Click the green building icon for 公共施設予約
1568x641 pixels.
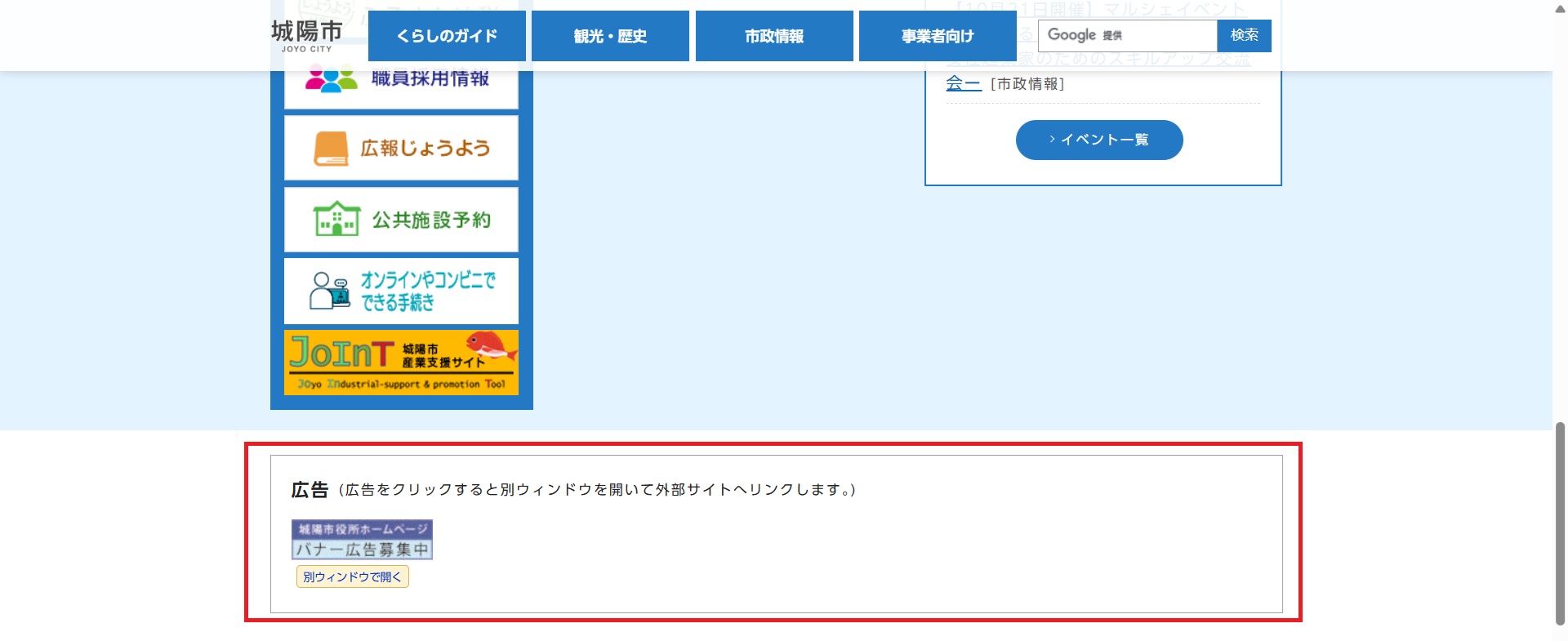tap(336, 220)
